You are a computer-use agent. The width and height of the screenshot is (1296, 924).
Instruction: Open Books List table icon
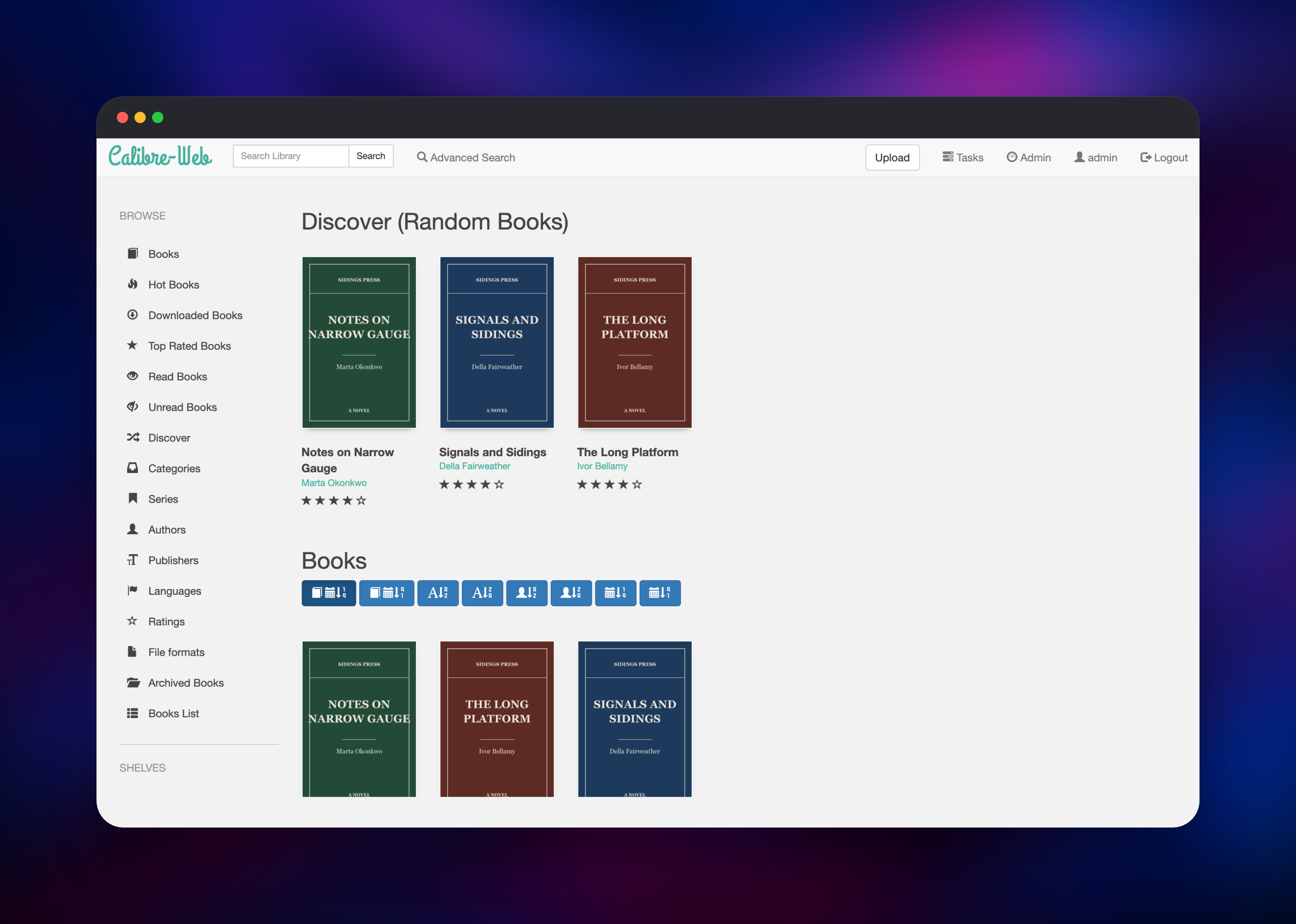click(133, 713)
